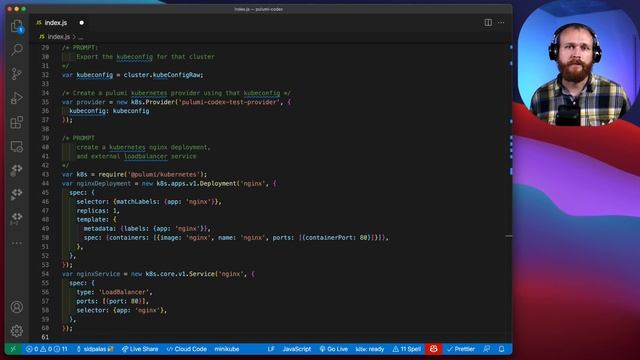Change the JavaScript language mode
The width and height of the screenshot is (640, 360).
point(297,349)
